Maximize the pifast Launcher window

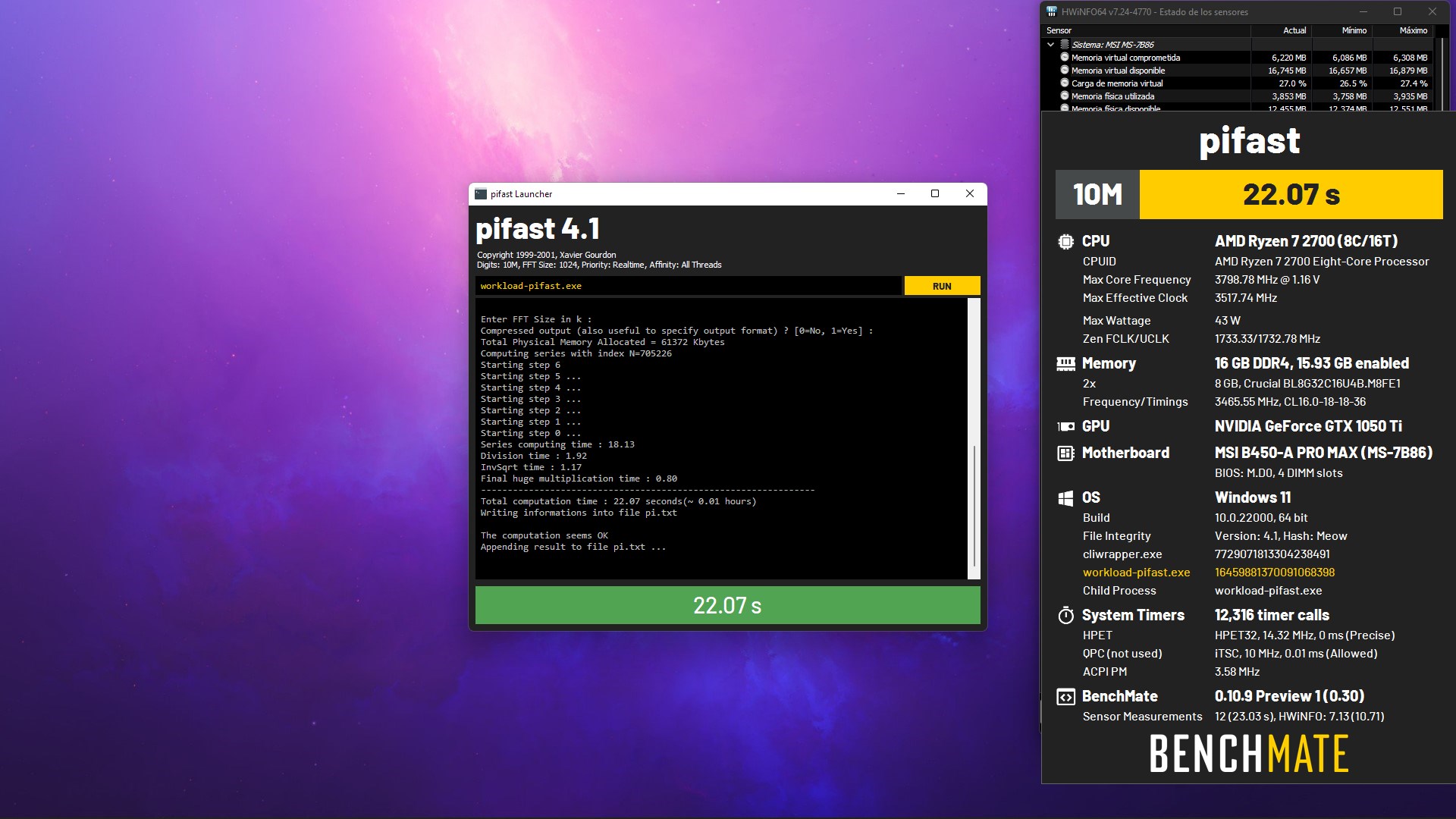pyautogui.click(x=935, y=193)
